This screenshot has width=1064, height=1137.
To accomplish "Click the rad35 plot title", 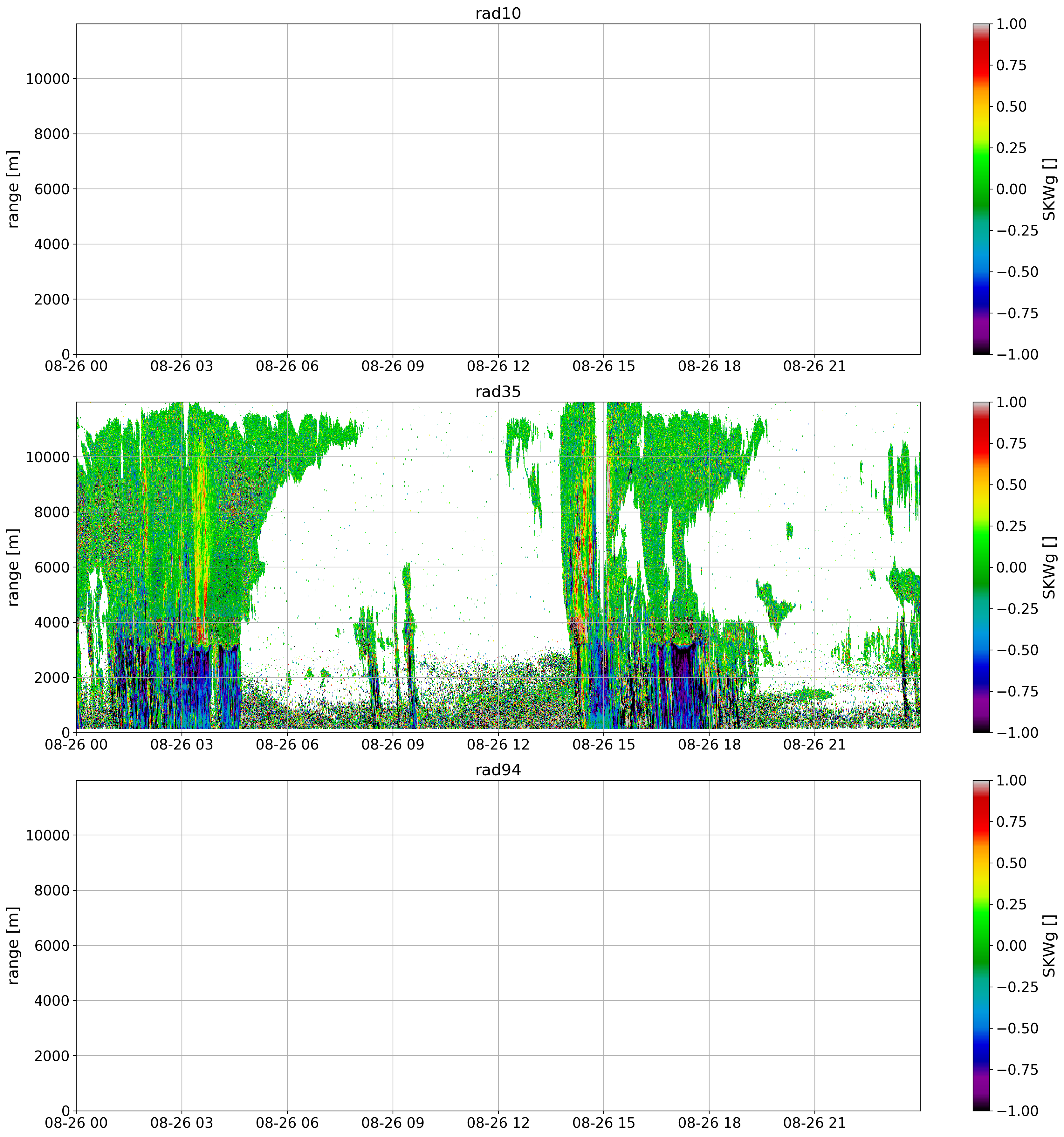I will point(498,392).
